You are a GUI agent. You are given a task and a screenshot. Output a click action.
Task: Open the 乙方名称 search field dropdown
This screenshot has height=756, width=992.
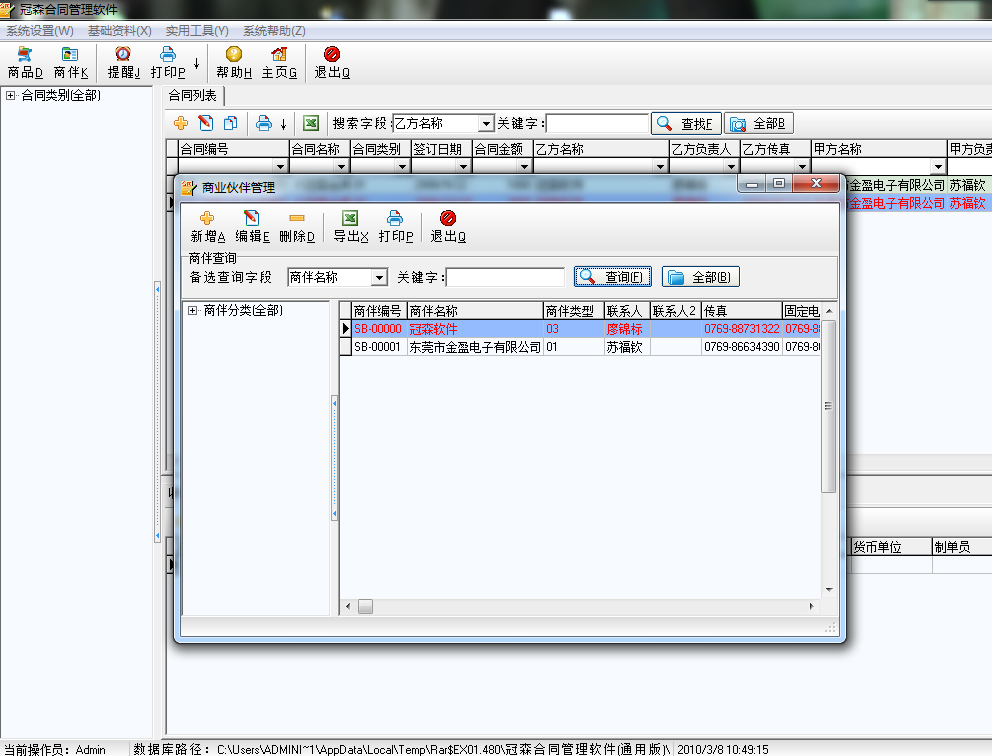pyautogui.click(x=486, y=123)
